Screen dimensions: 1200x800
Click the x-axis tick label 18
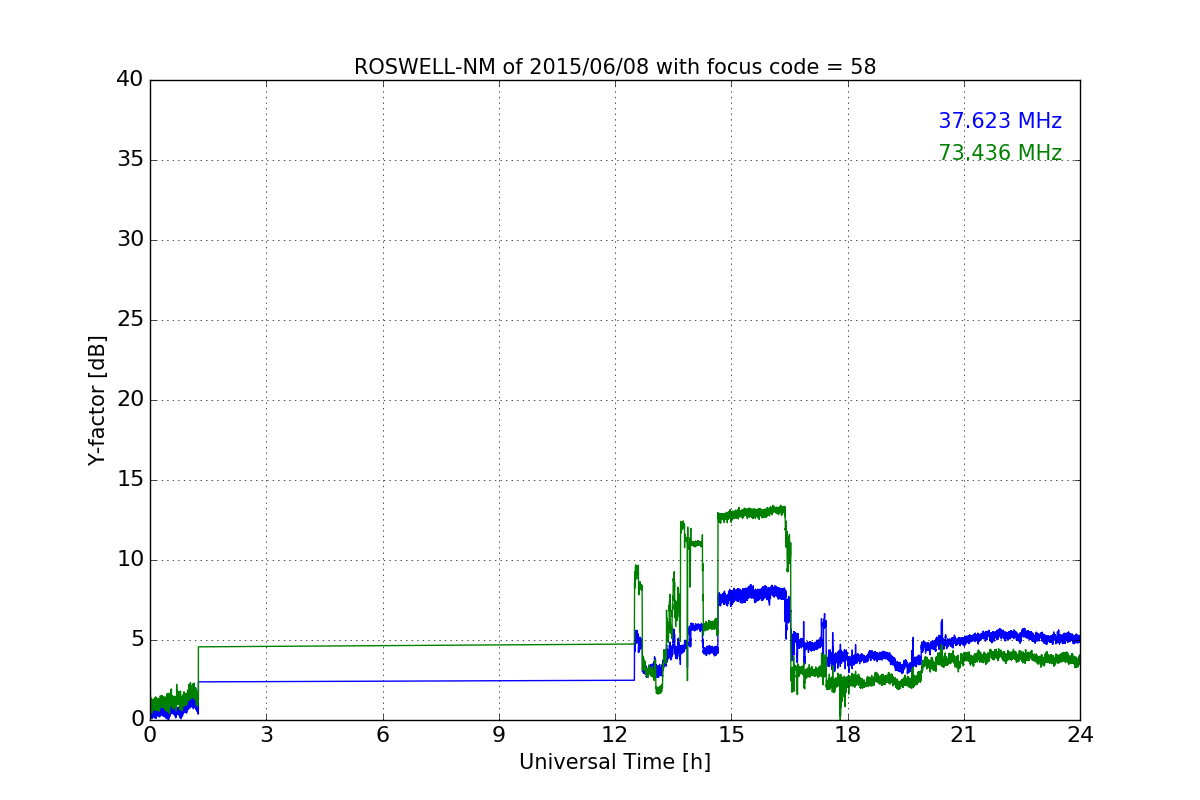pyautogui.click(x=848, y=735)
